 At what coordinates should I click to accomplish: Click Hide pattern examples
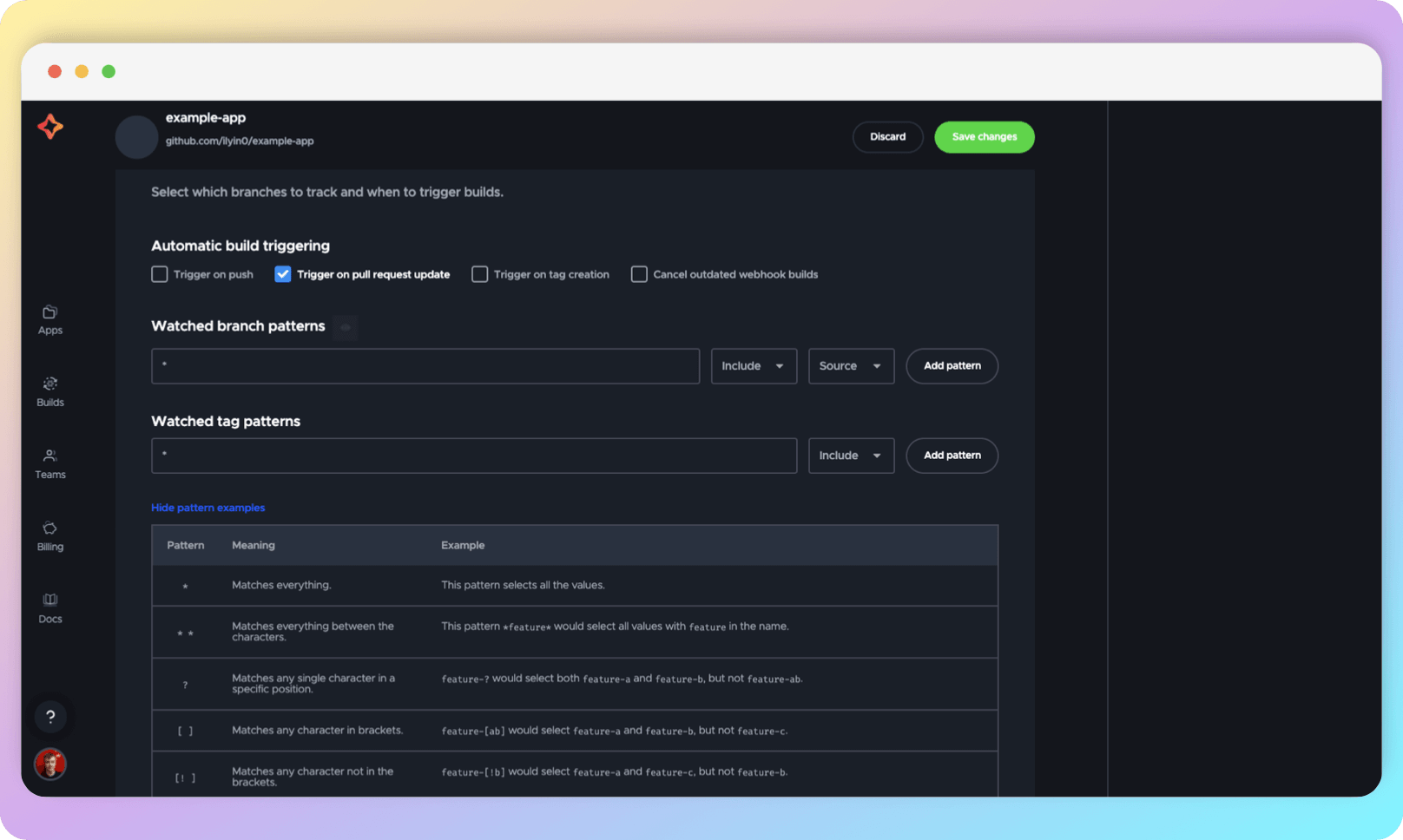pyautogui.click(x=207, y=507)
